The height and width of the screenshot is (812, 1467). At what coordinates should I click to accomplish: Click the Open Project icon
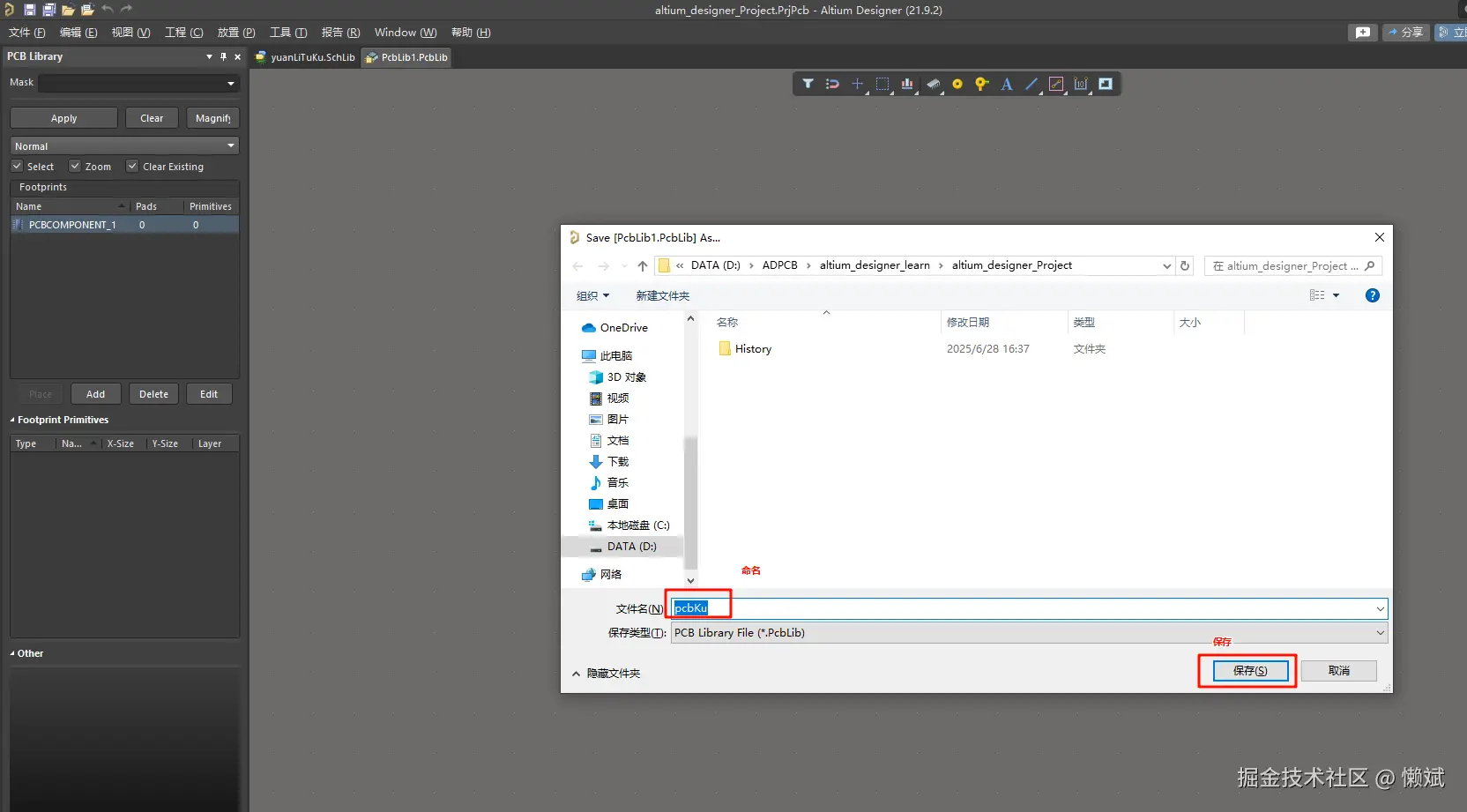coord(87,10)
